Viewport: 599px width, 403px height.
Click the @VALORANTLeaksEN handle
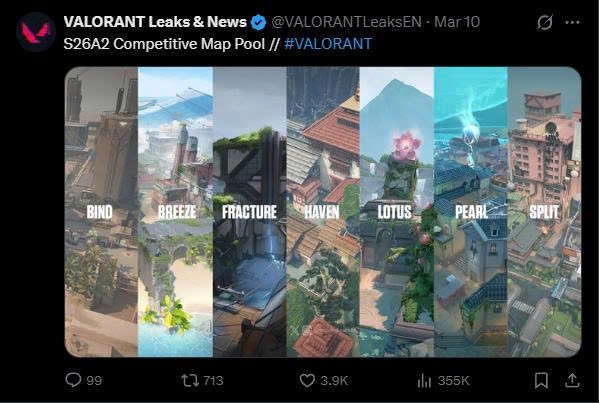pos(346,22)
